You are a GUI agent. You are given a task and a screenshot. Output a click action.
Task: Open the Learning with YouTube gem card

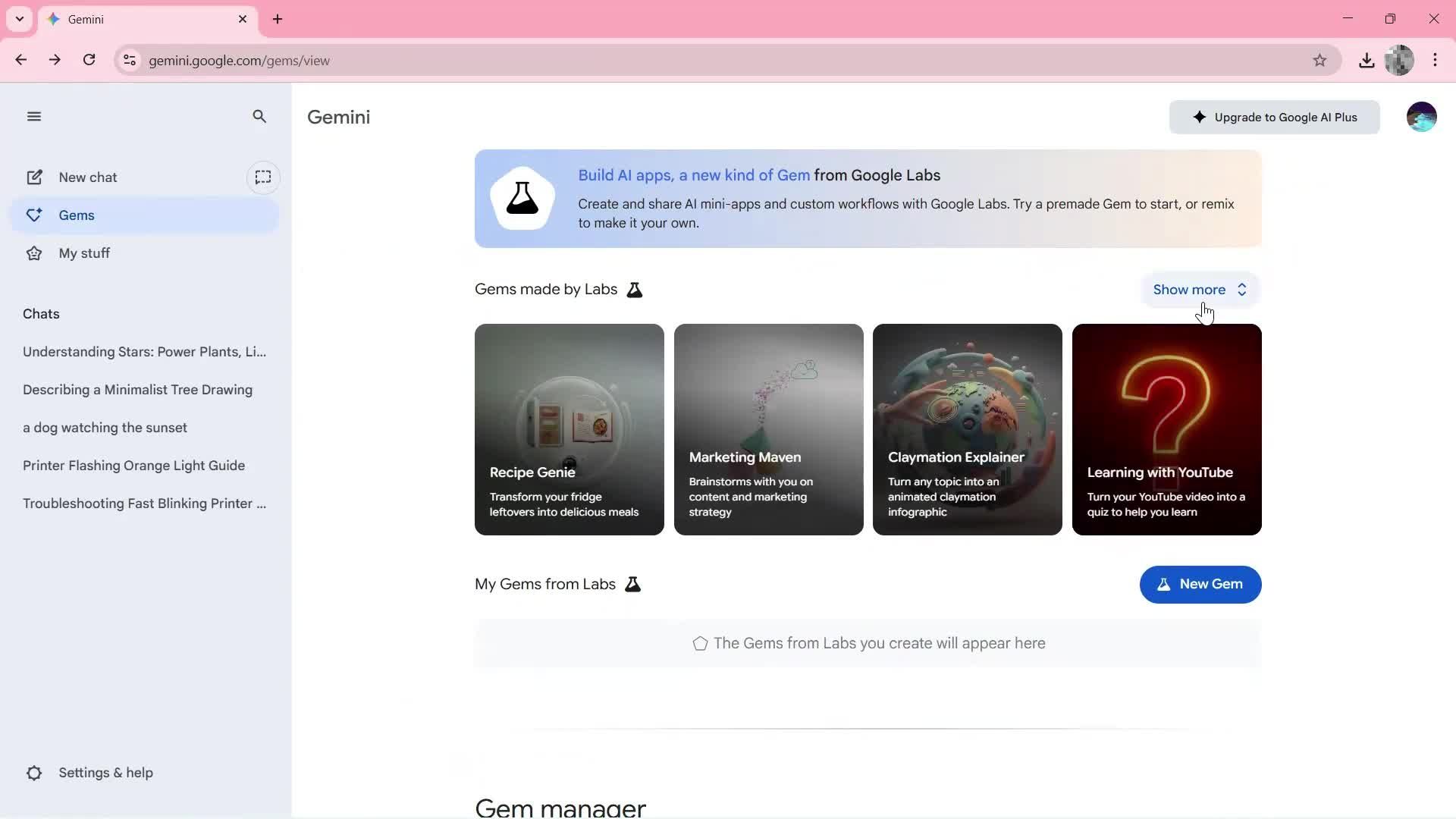click(x=1166, y=429)
